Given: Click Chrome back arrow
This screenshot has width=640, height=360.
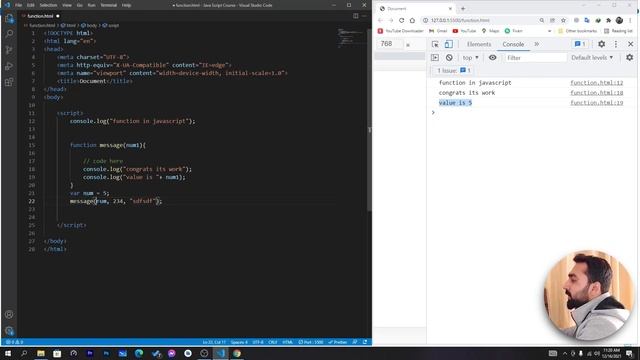Looking at the screenshot, I should coord(380,20).
